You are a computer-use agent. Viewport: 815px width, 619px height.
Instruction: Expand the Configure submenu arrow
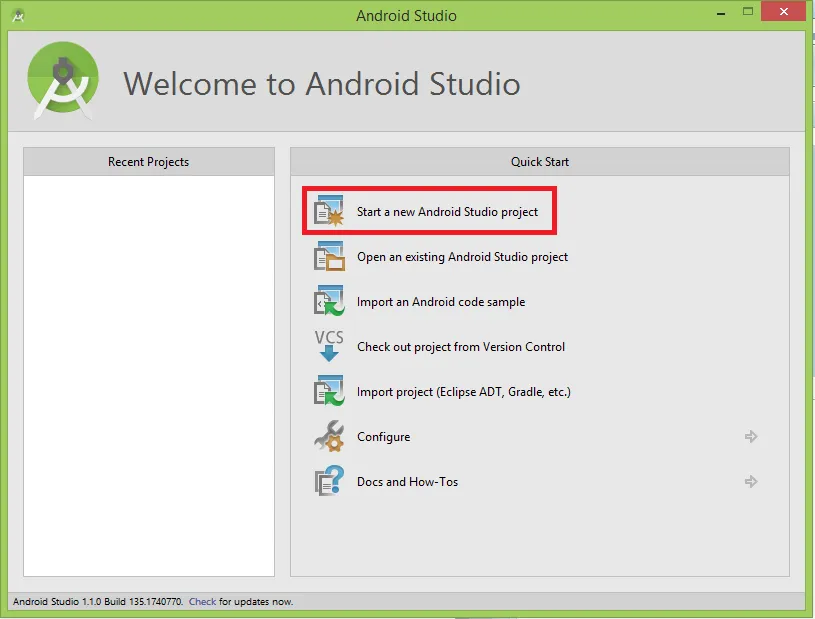tap(751, 437)
